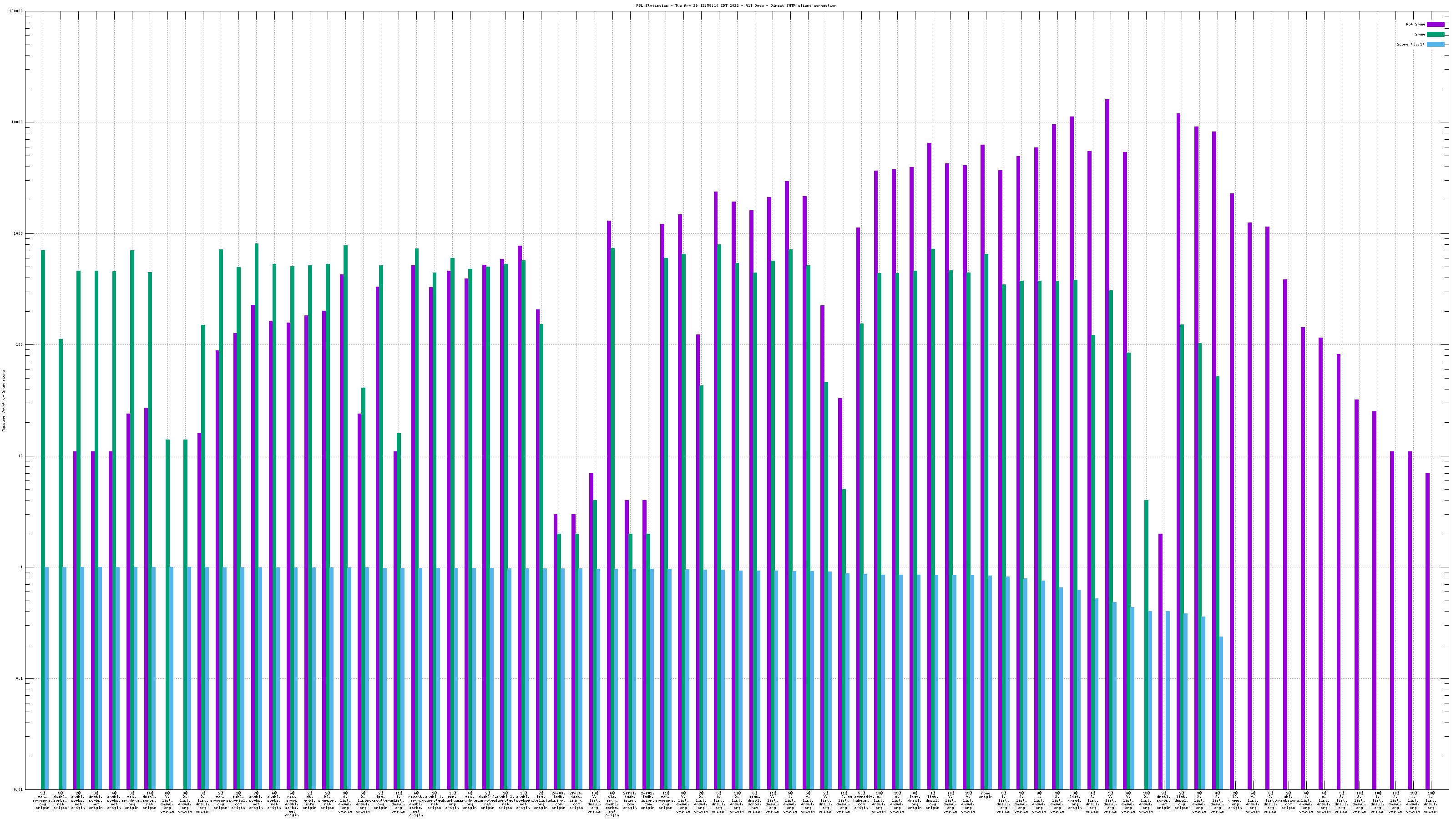Click the 'sa-accredit.habeas.com origin' x-axis label

861,800
